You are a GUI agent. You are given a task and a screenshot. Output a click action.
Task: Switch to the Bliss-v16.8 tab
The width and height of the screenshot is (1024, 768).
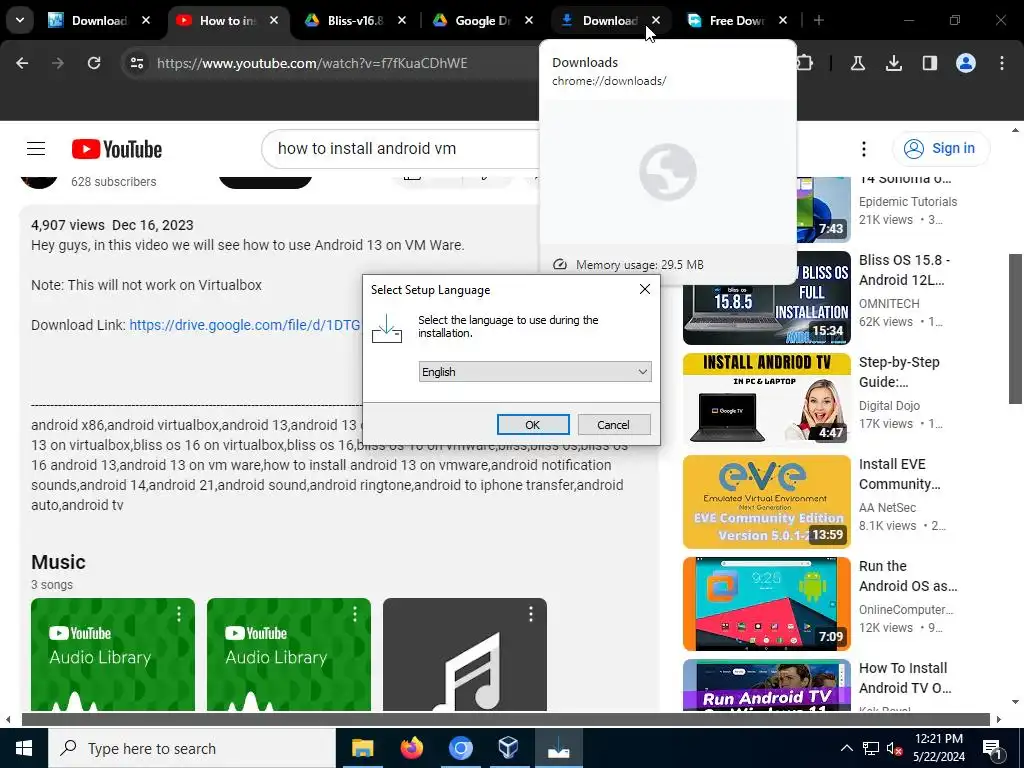tap(355, 21)
